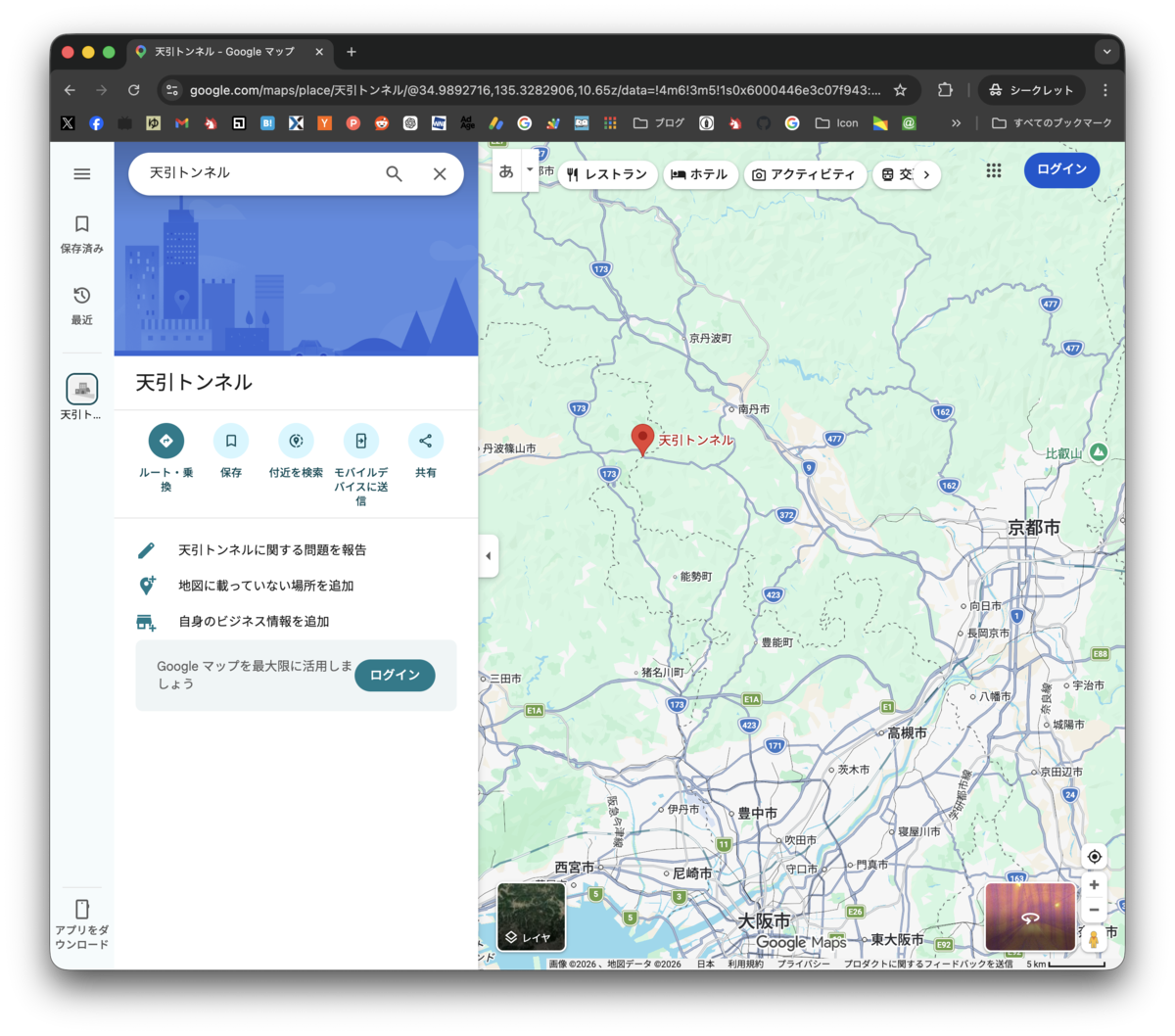Select the 天引トンネル - Google マップ tab
Image resolution: width=1175 pixels, height=1036 pixels.
click(x=230, y=52)
